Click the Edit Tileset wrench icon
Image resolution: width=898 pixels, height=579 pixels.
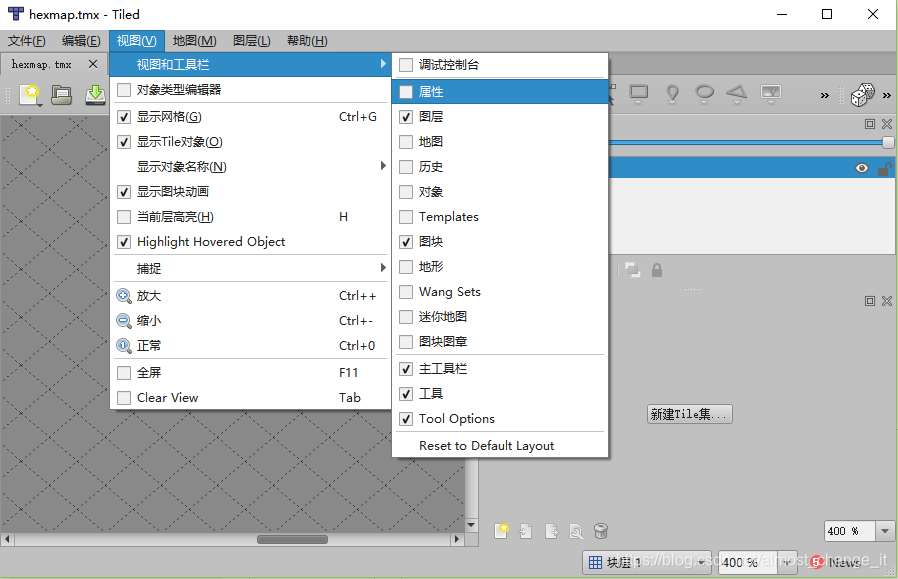pyautogui.click(x=576, y=531)
